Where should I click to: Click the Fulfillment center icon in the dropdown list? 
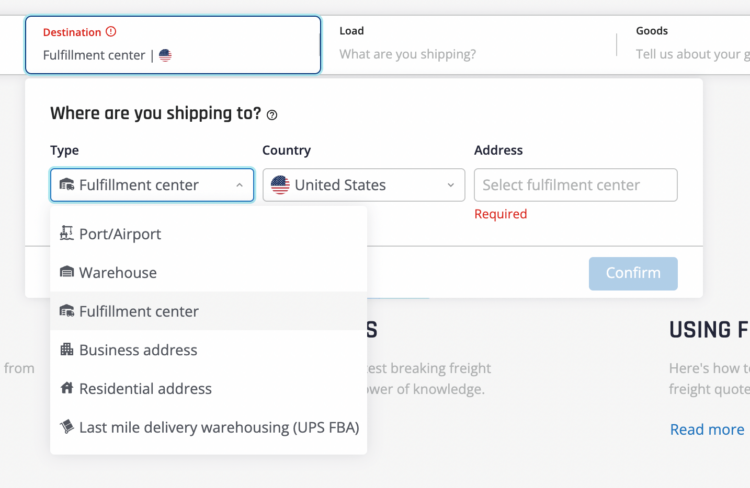[66, 311]
